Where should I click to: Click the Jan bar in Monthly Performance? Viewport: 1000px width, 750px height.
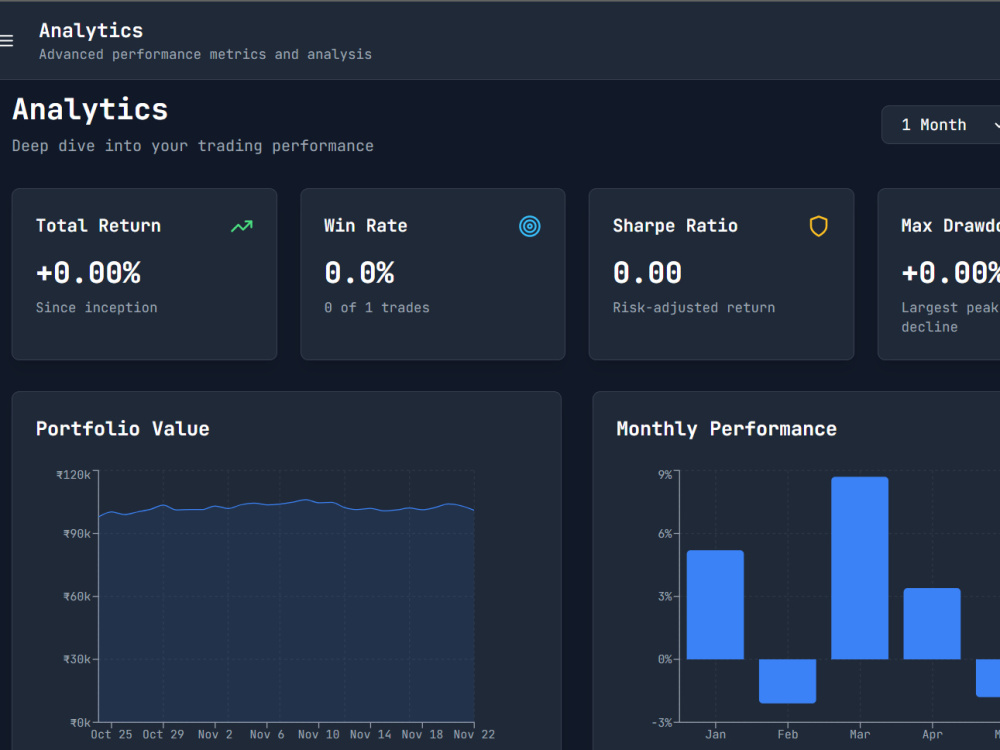coord(715,605)
